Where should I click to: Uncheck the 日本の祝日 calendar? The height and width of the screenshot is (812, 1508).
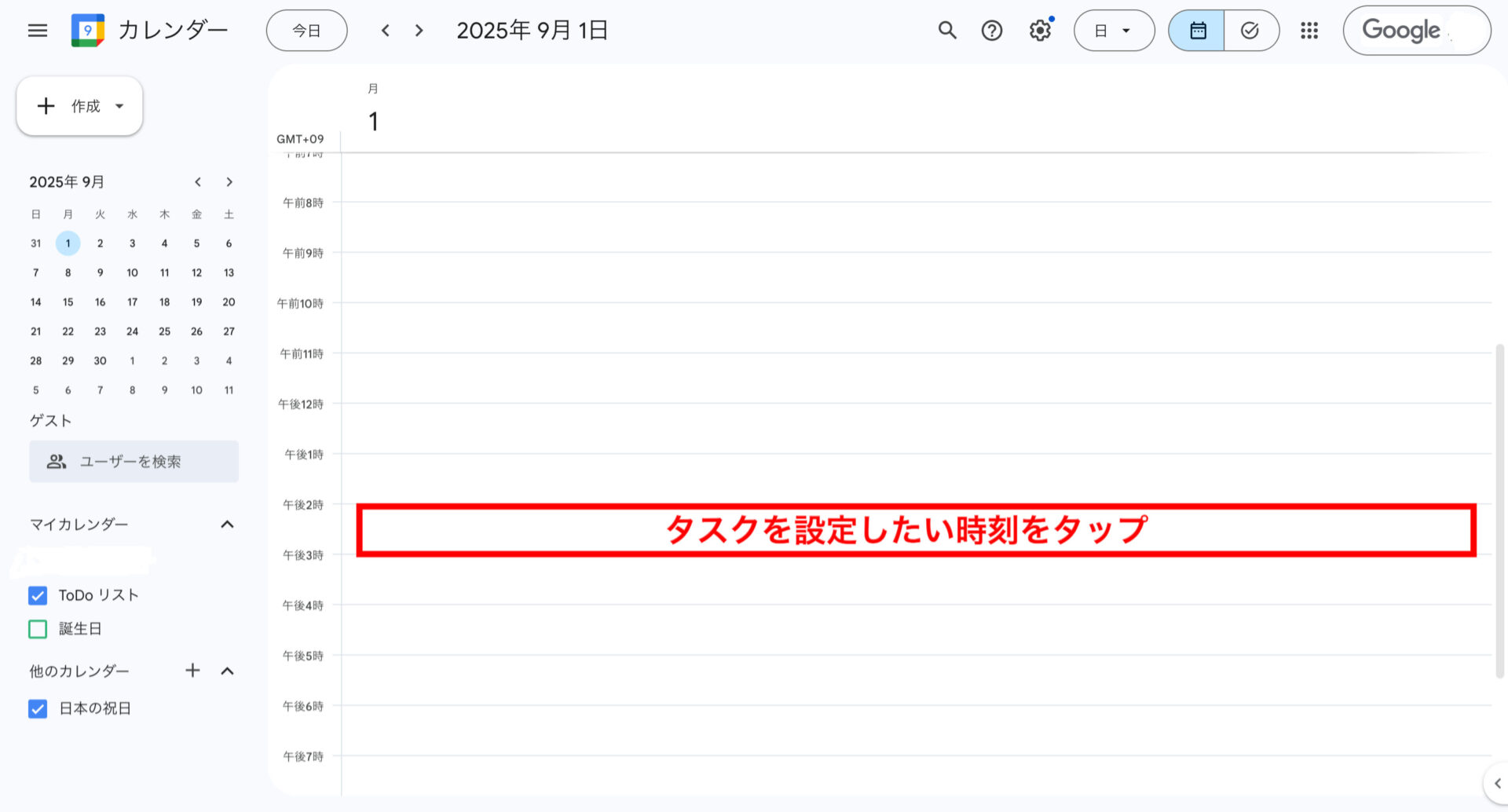tap(37, 708)
